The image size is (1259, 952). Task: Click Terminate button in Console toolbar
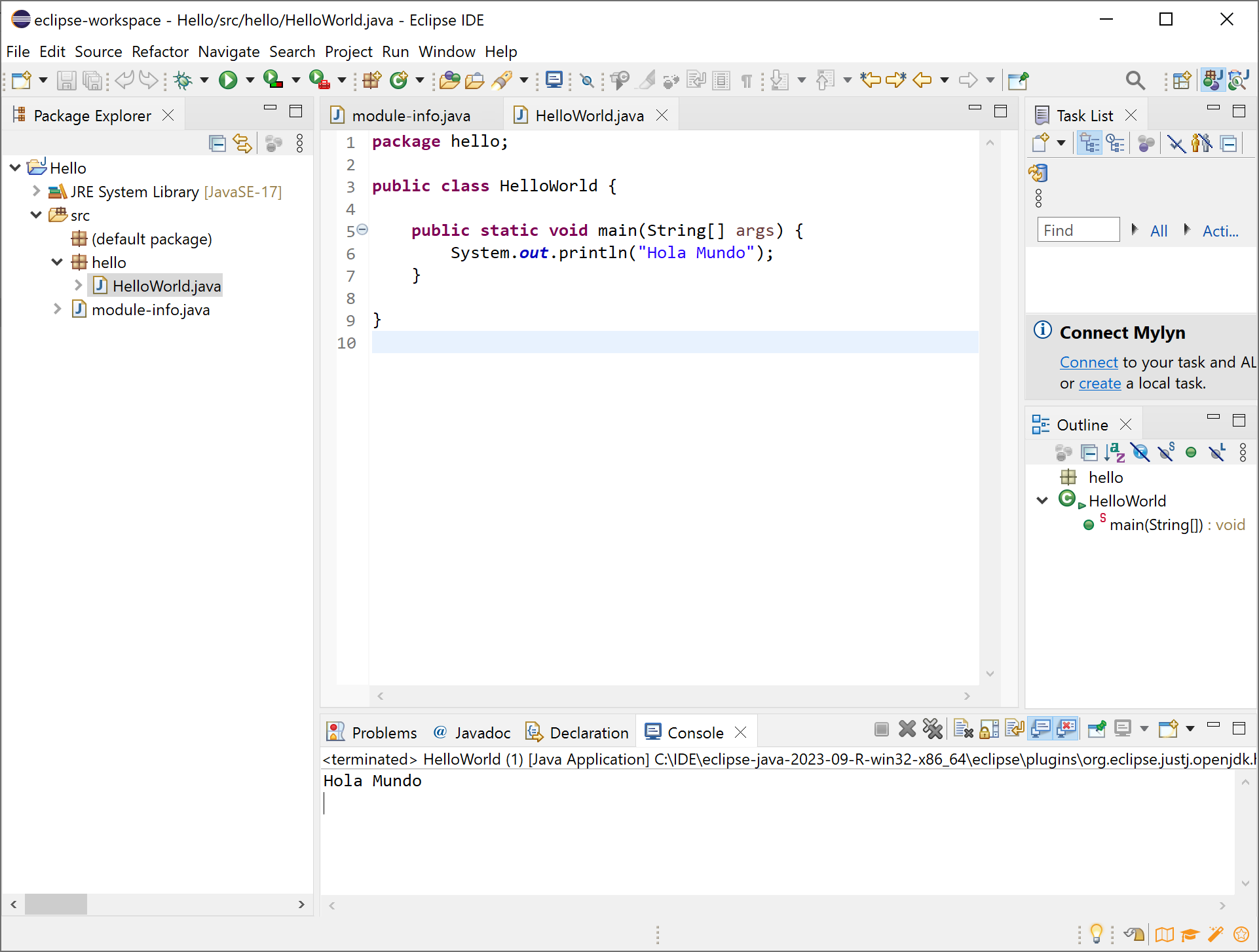[882, 729]
